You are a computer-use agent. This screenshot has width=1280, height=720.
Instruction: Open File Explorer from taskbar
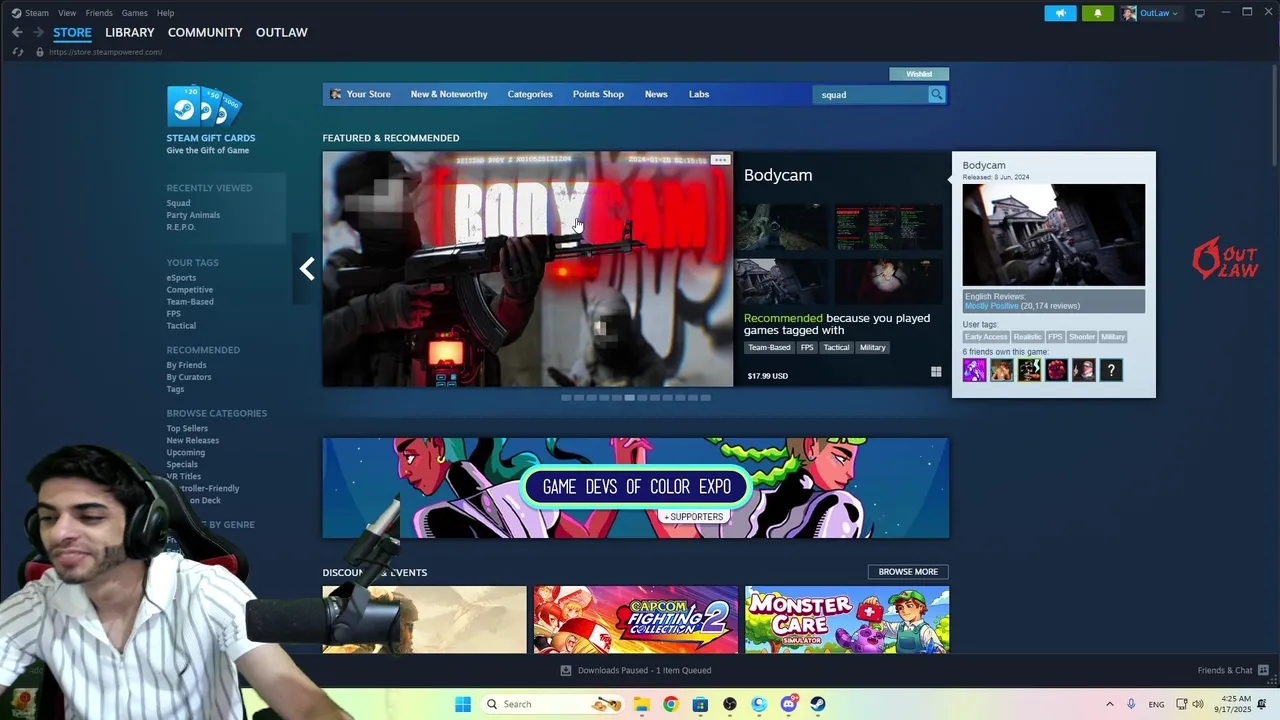pyautogui.click(x=641, y=704)
